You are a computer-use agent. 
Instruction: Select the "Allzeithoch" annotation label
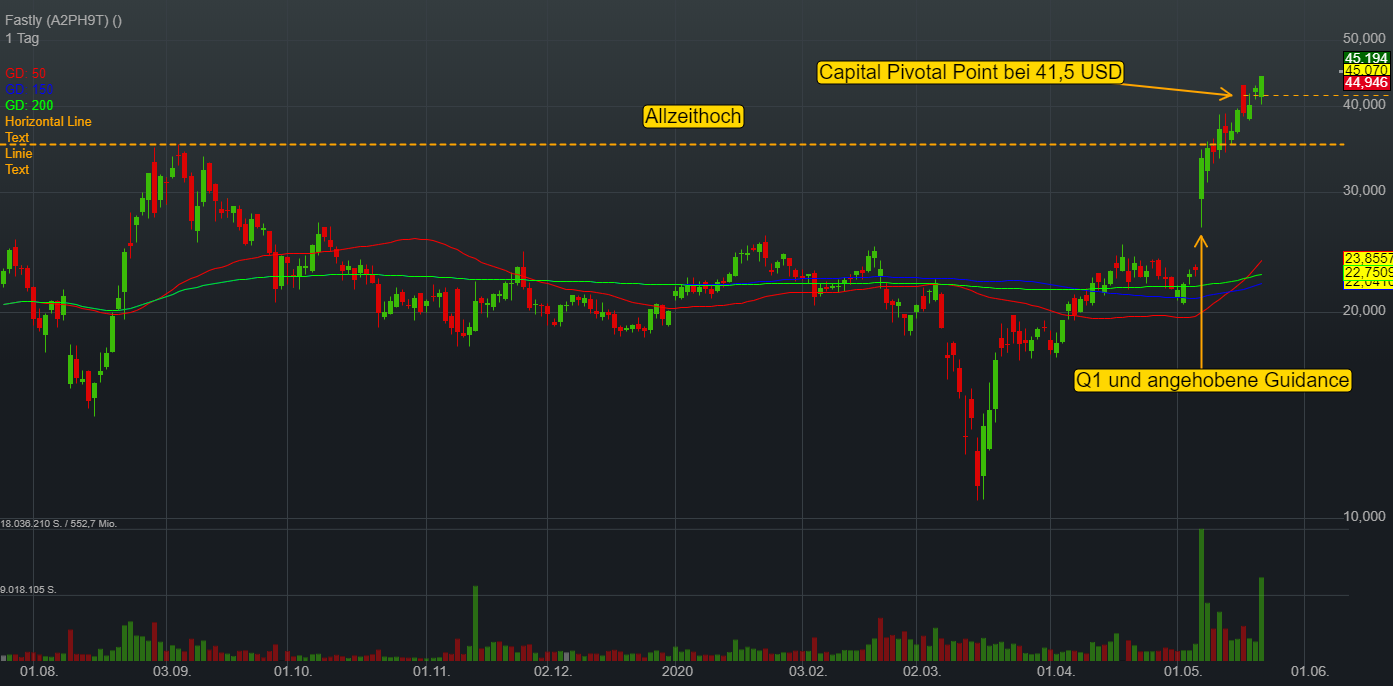pyautogui.click(x=693, y=117)
